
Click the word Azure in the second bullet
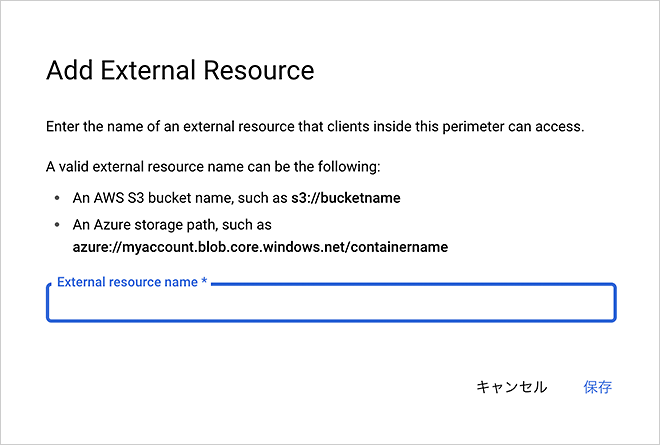(x=112, y=225)
